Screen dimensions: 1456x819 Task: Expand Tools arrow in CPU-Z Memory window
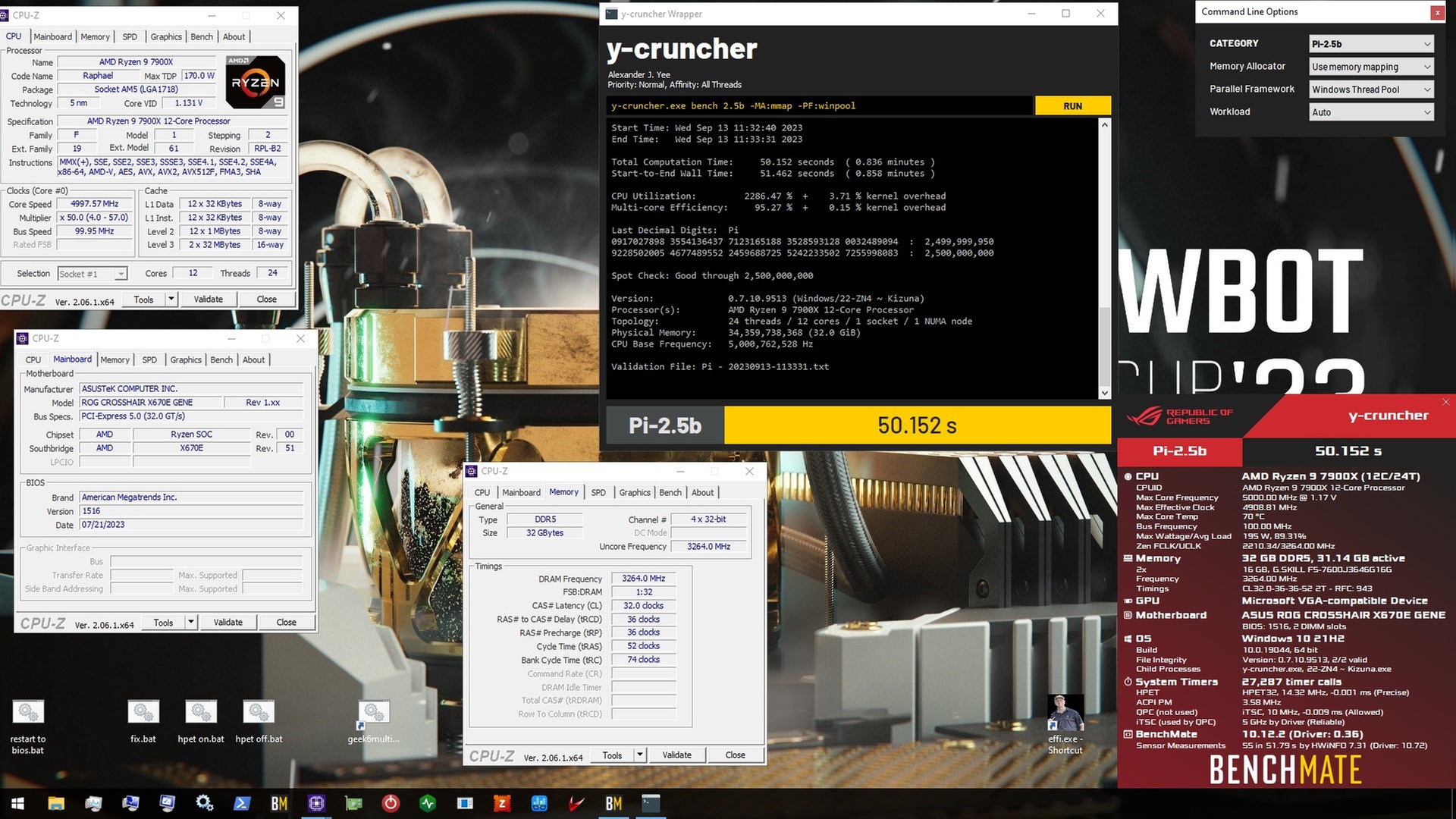640,755
